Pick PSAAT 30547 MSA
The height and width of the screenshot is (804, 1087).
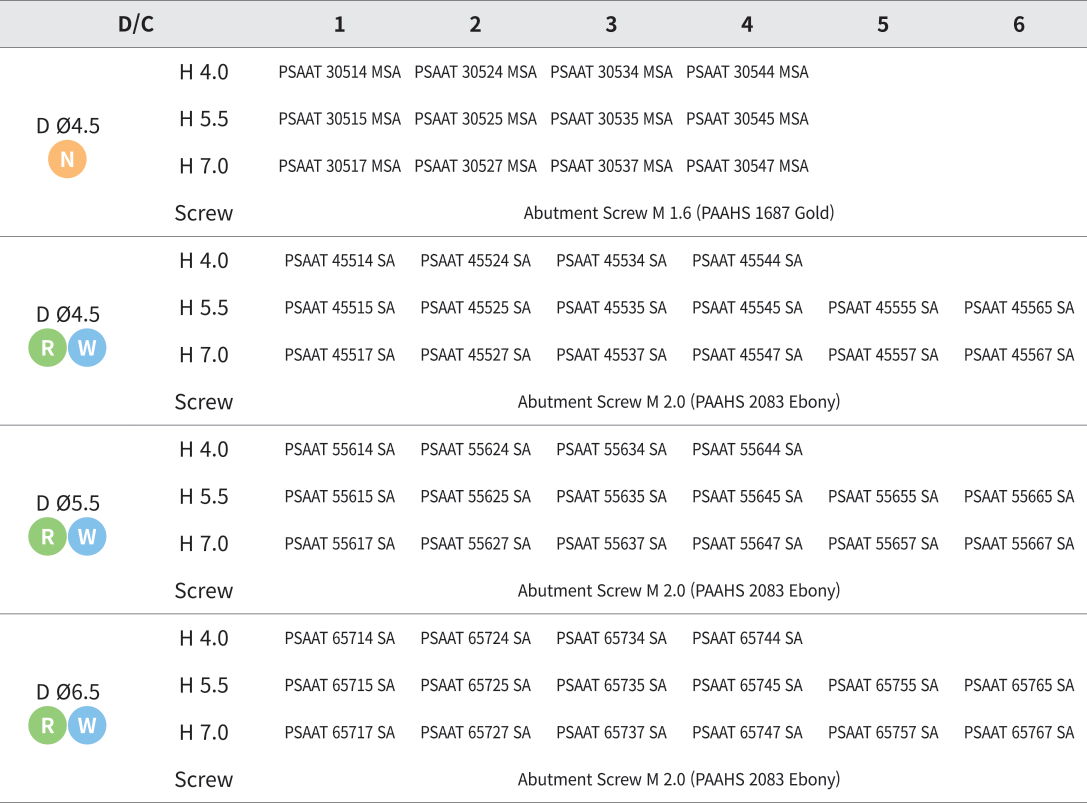(747, 166)
